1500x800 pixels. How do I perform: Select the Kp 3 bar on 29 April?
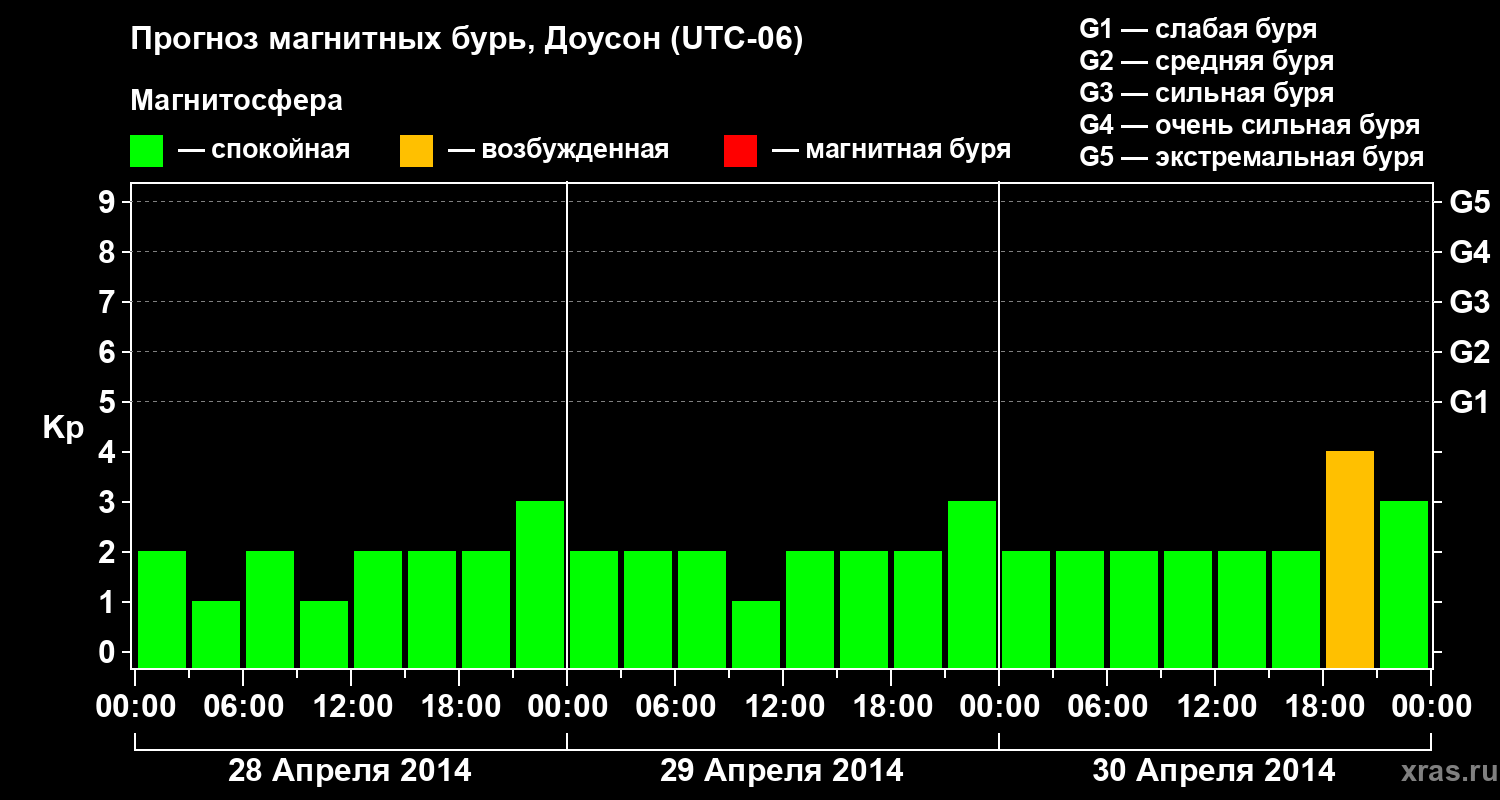(972, 584)
